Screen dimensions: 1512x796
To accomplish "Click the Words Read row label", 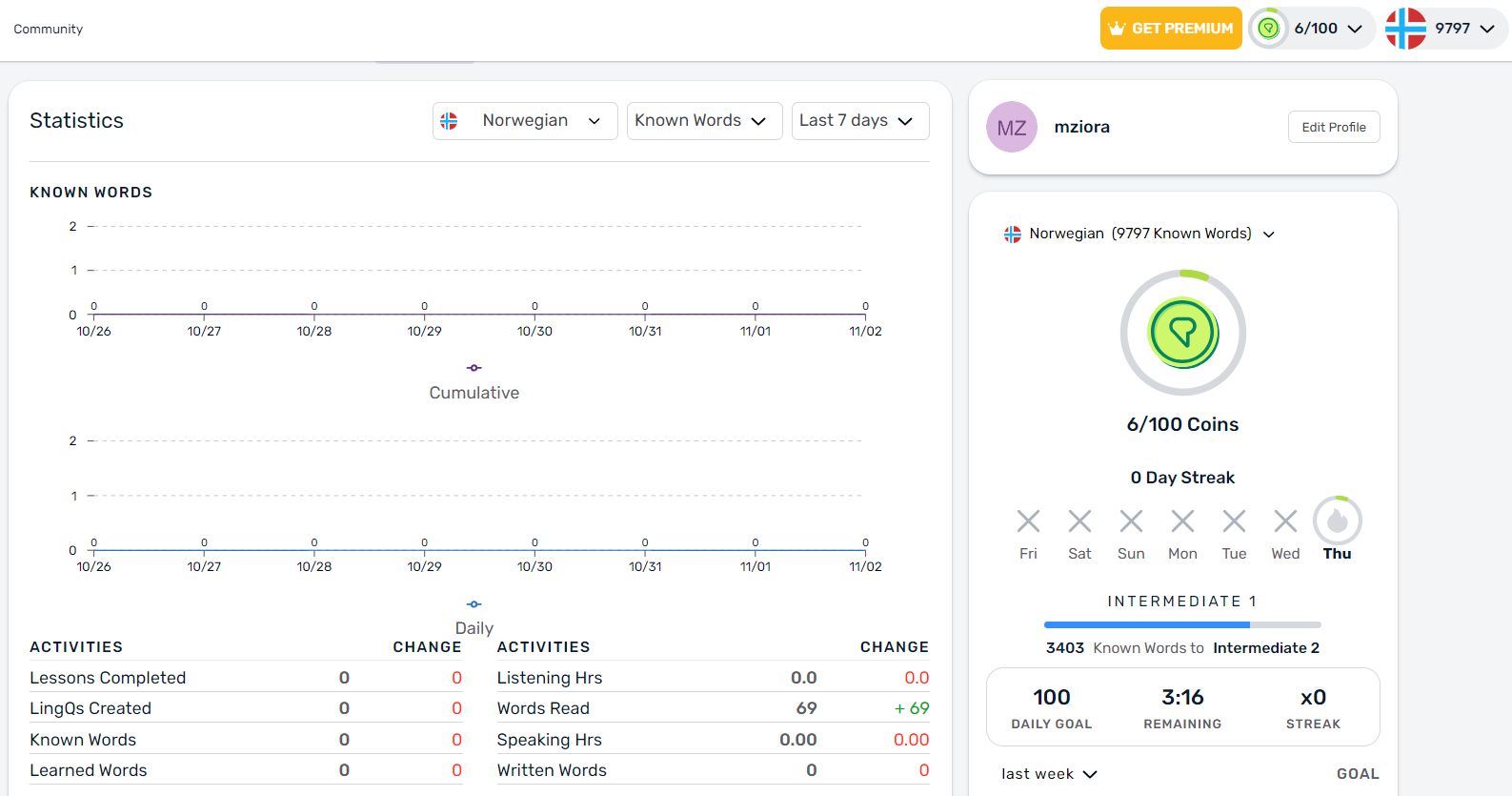I will (543, 708).
